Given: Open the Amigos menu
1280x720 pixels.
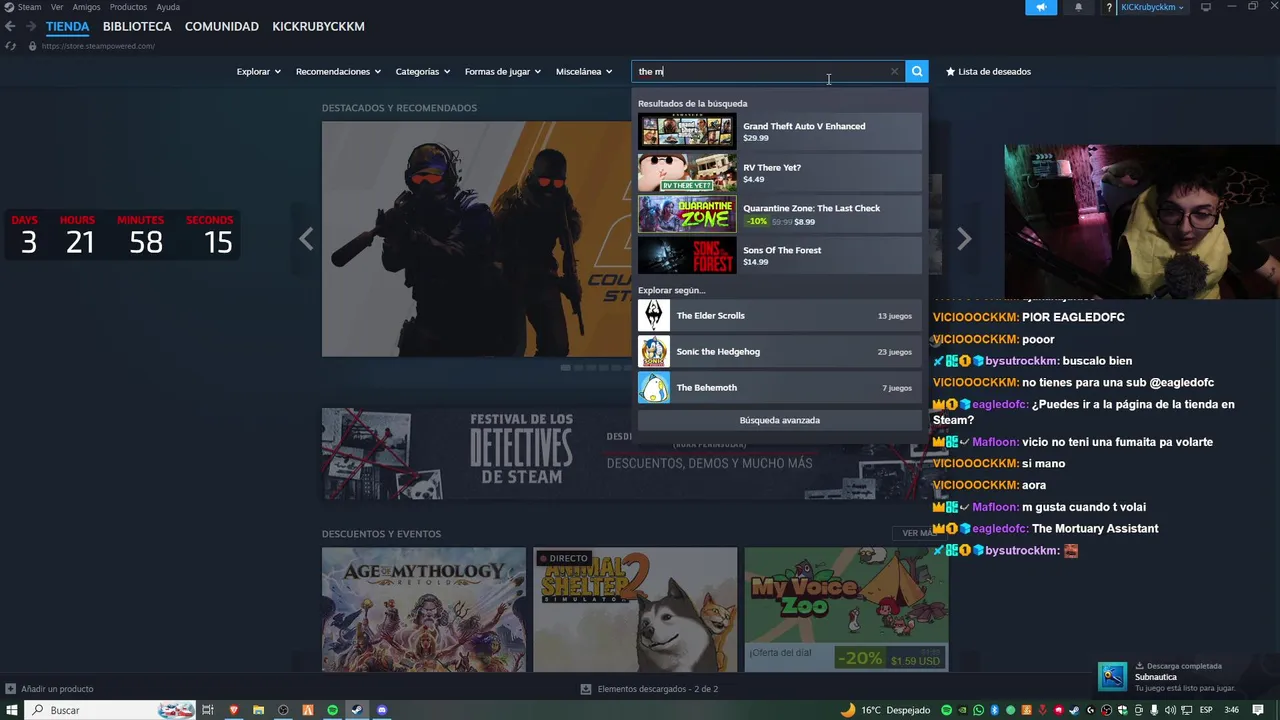Looking at the screenshot, I should 86,7.
